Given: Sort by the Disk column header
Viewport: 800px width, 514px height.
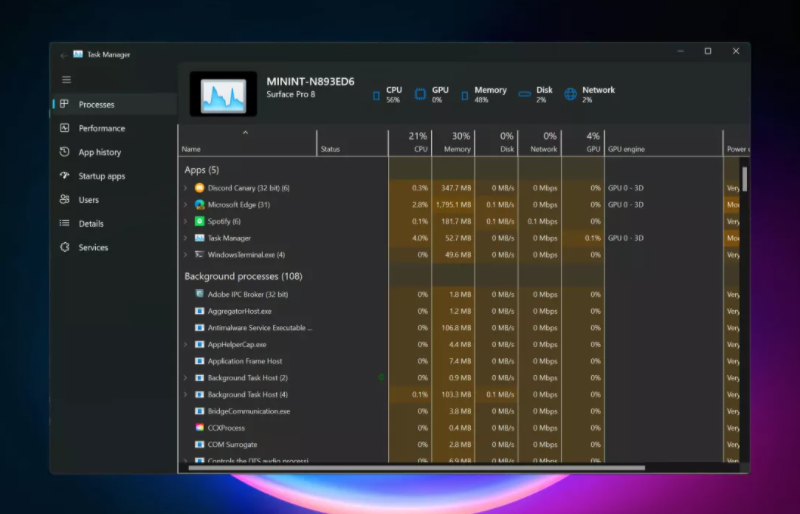Looking at the screenshot, I should click(x=496, y=143).
